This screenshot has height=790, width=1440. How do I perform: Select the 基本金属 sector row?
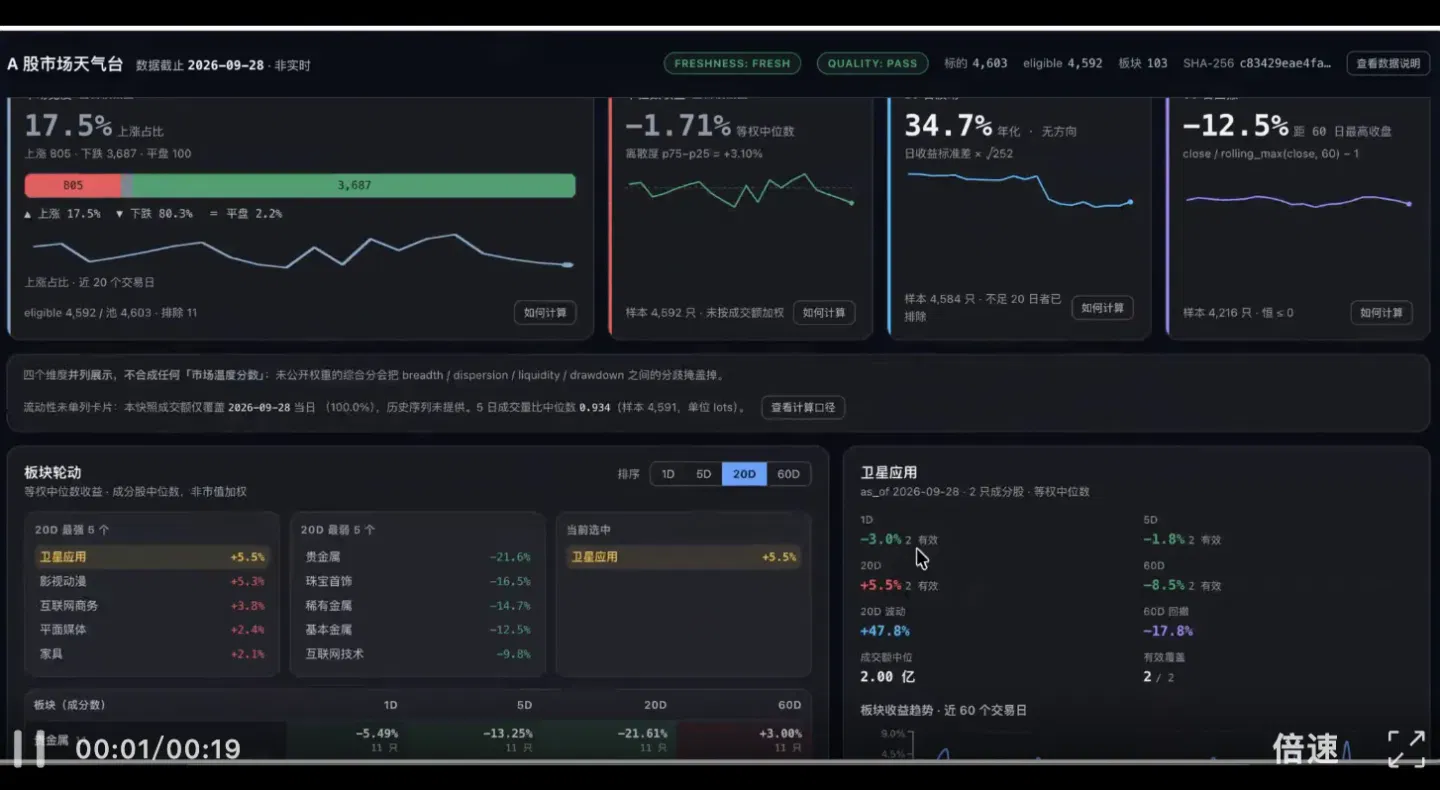click(x=418, y=629)
